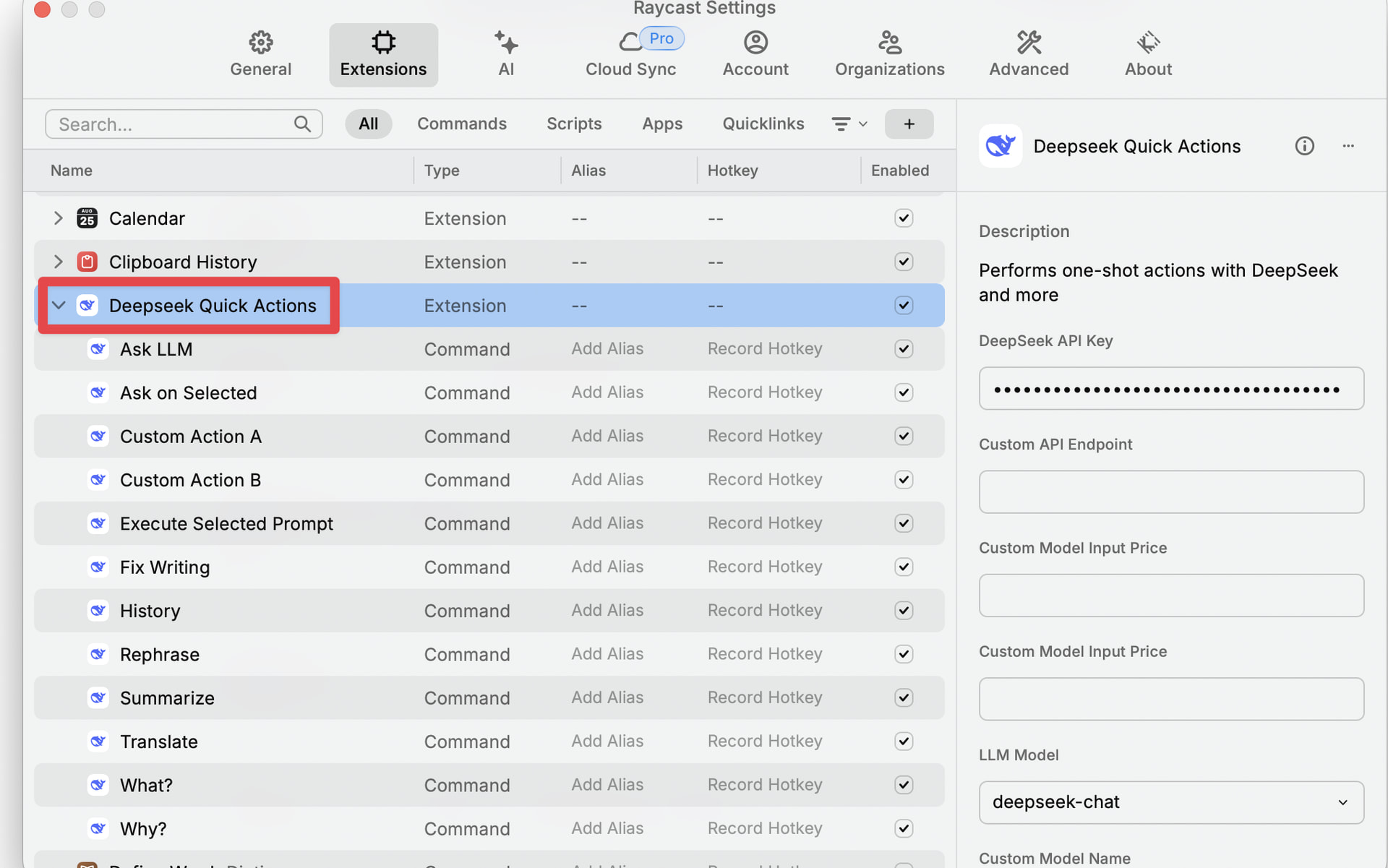
Task: Sort by the Hotkey column header
Action: click(x=732, y=171)
